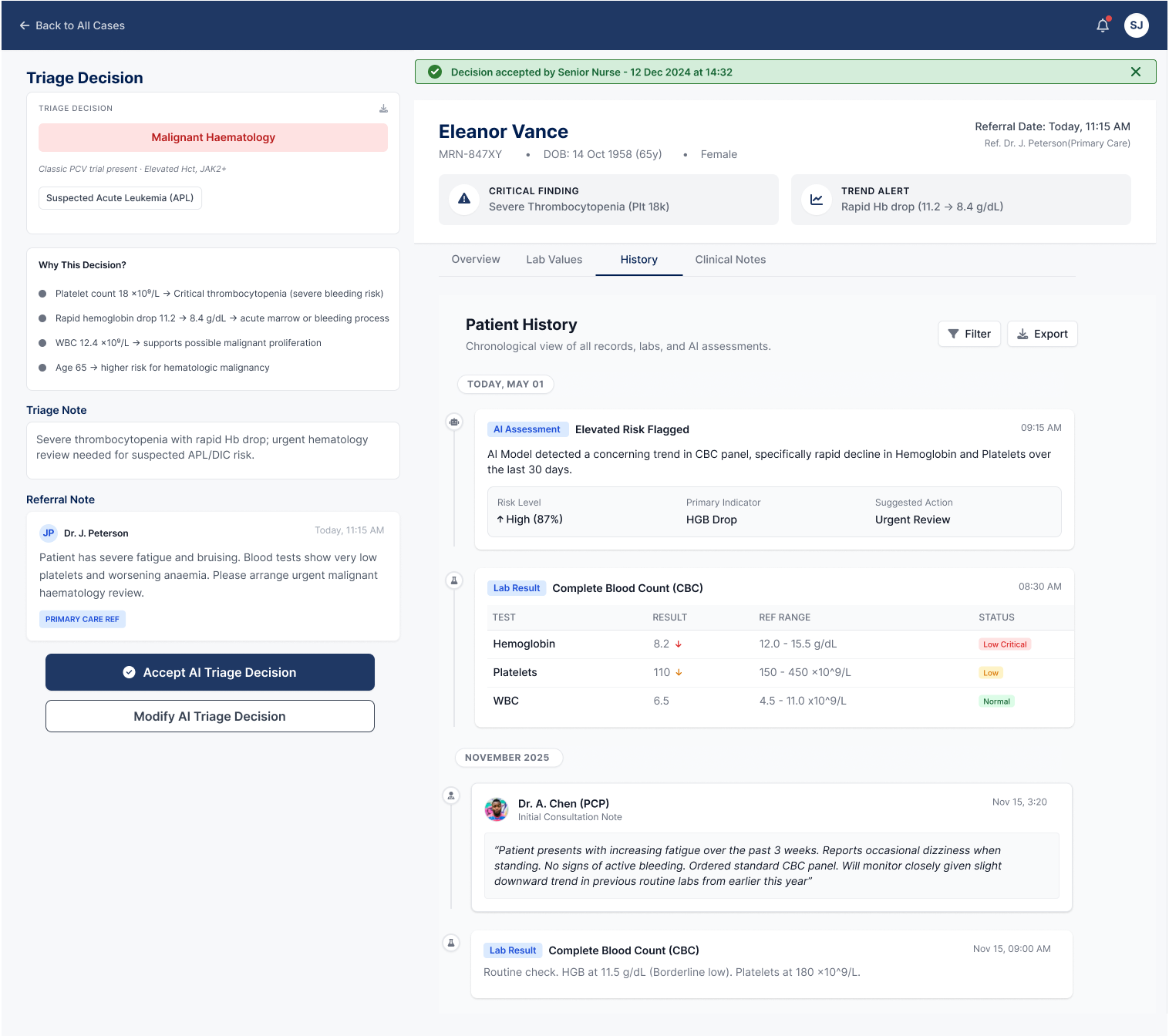Dismiss the decision accepted banner
The height and width of the screenshot is (1036, 1169).
point(1136,72)
